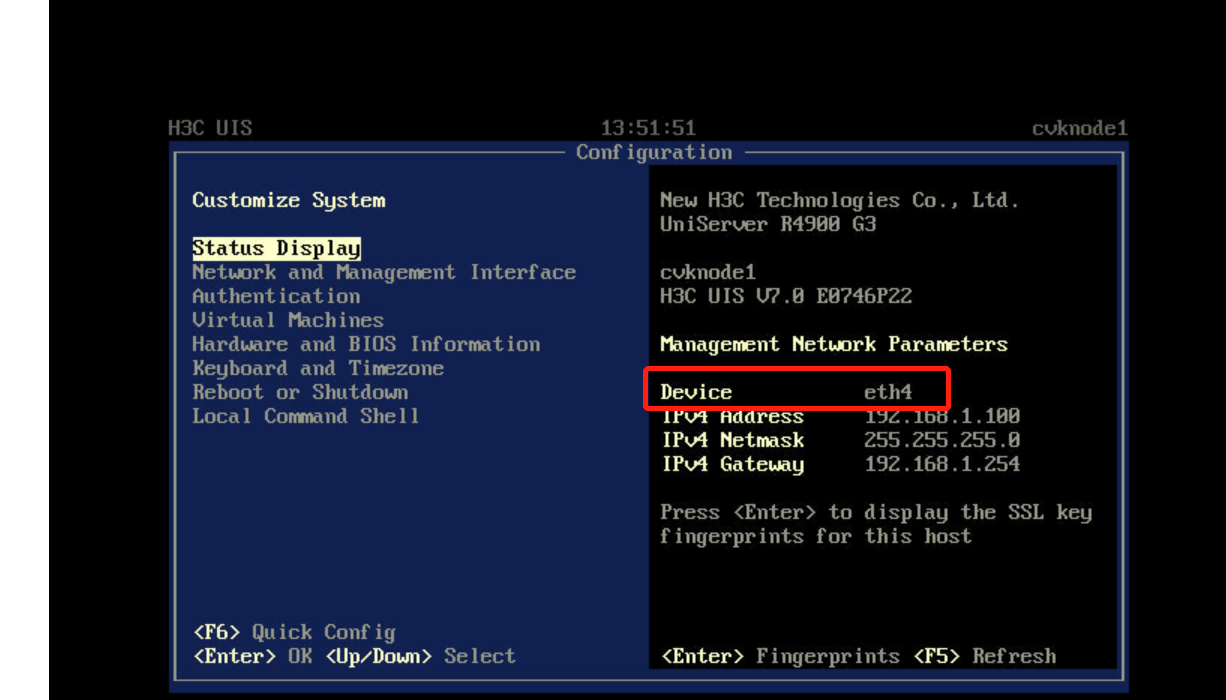
Task: Open Network and Management Interface
Action: (383, 272)
